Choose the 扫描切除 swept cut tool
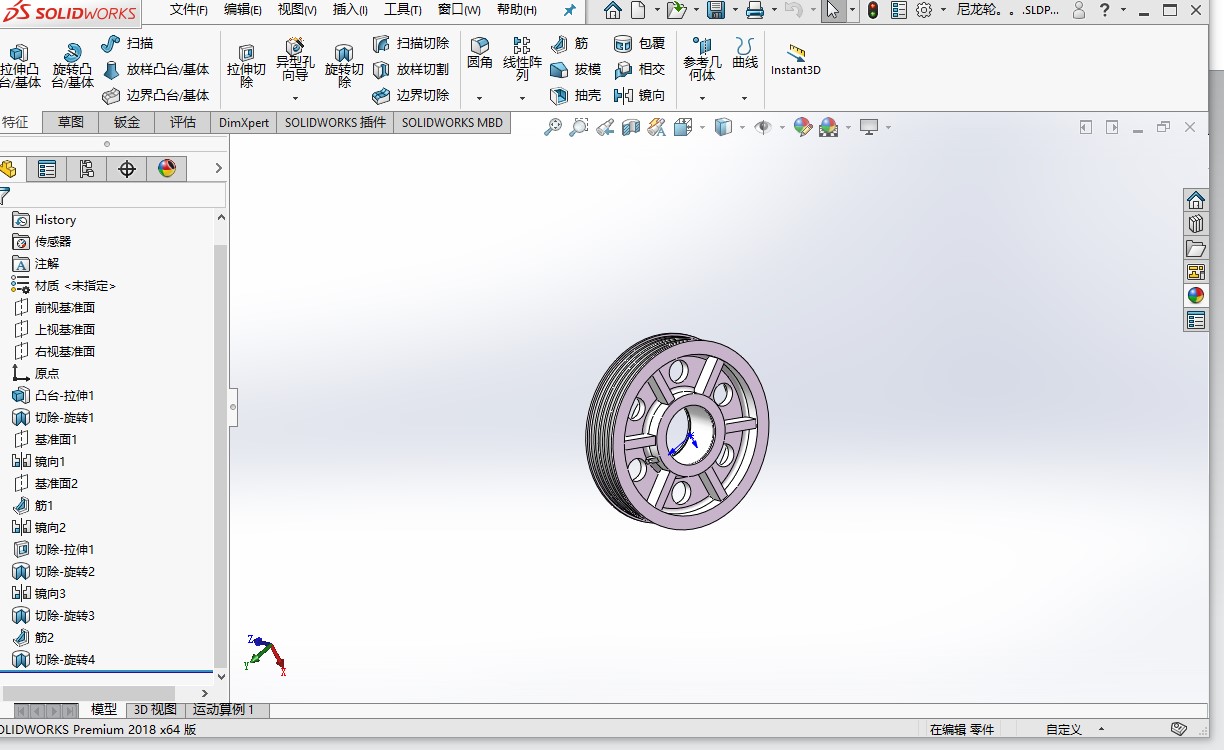 [x=410, y=44]
